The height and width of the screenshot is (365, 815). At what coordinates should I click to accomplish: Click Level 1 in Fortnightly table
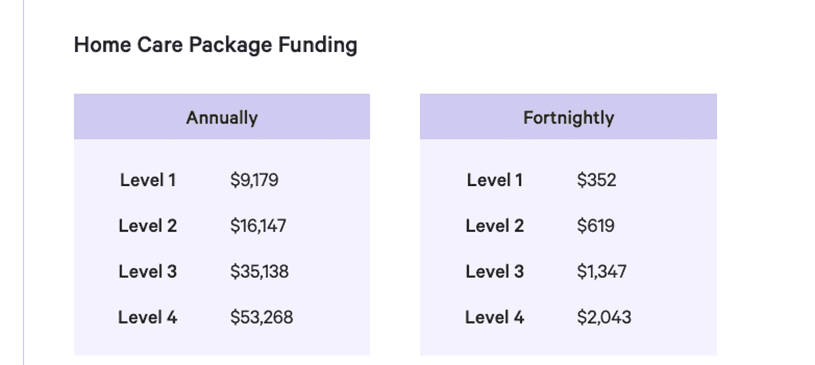tap(494, 180)
